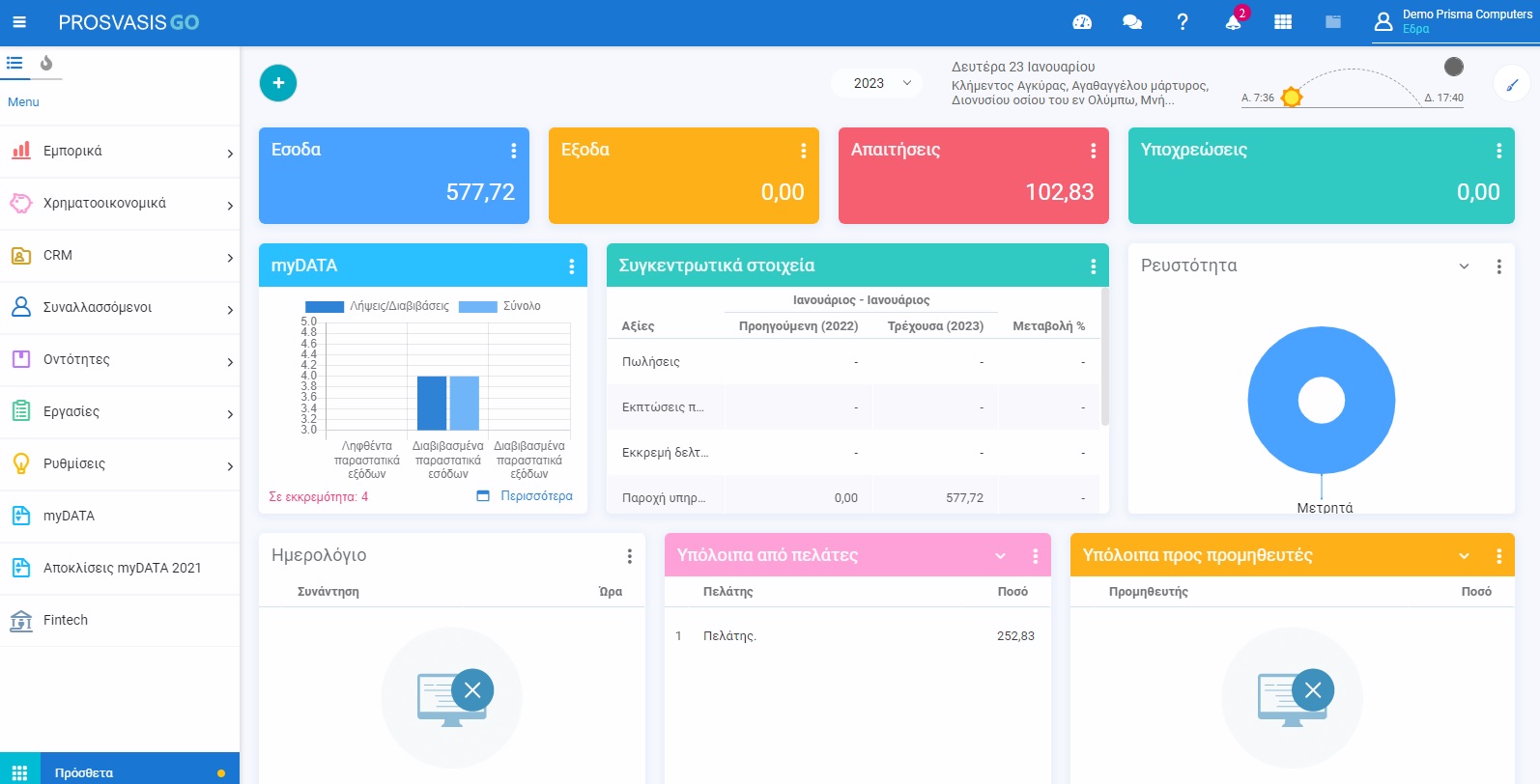Screen dimensions: 1540x784
Task: Toggle the Λήψεις/Διαβιβάσεις legend series
Action: (378, 306)
